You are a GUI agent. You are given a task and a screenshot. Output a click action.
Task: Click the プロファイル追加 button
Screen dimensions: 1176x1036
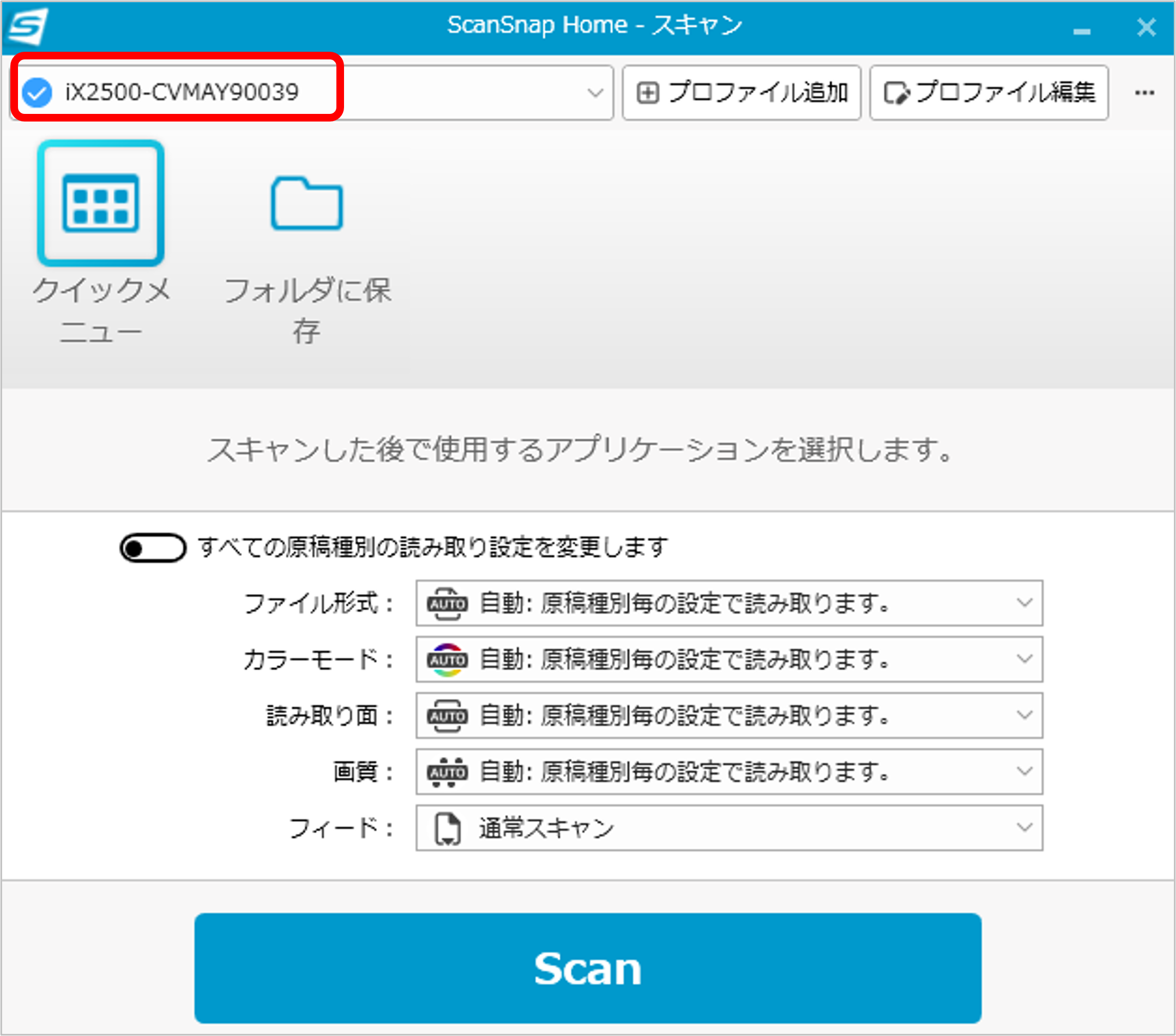(x=741, y=93)
